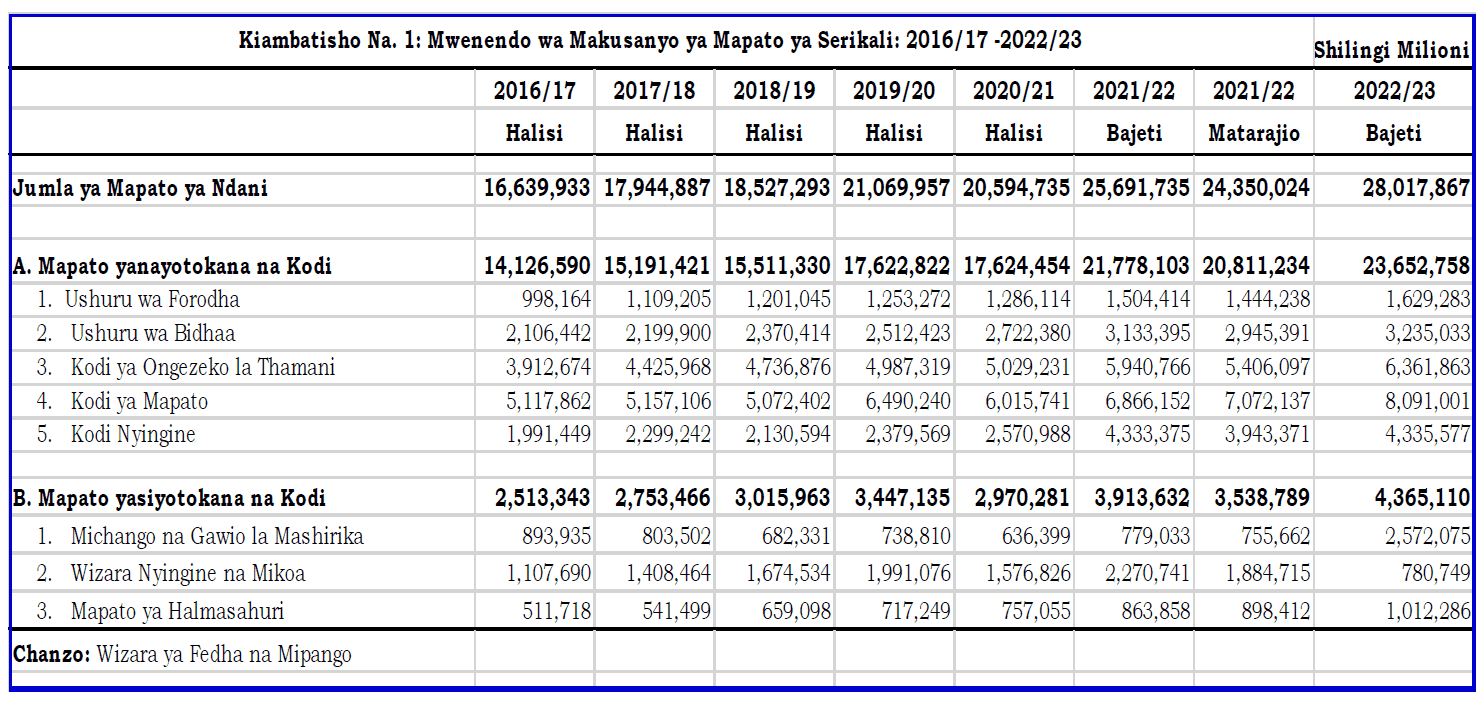This screenshot has height=714, width=1483.
Task: Click the "Wizara Nyingine na Mikoa" label
Action: pyautogui.click(x=188, y=574)
